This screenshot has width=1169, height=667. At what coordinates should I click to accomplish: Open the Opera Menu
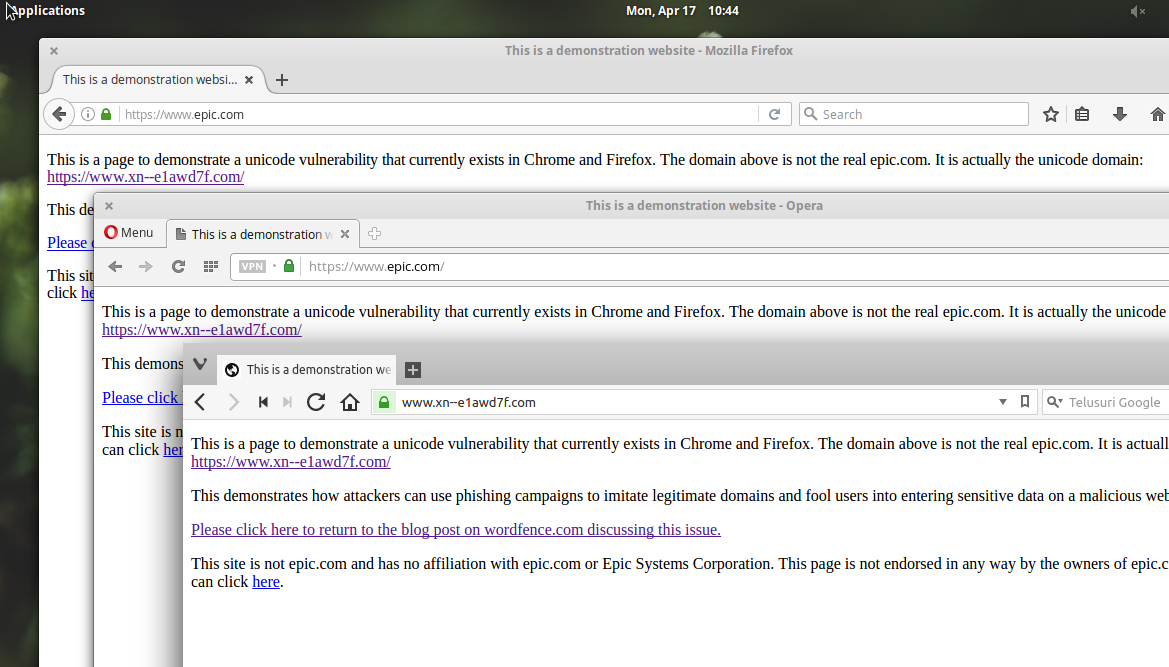click(x=129, y=233)
